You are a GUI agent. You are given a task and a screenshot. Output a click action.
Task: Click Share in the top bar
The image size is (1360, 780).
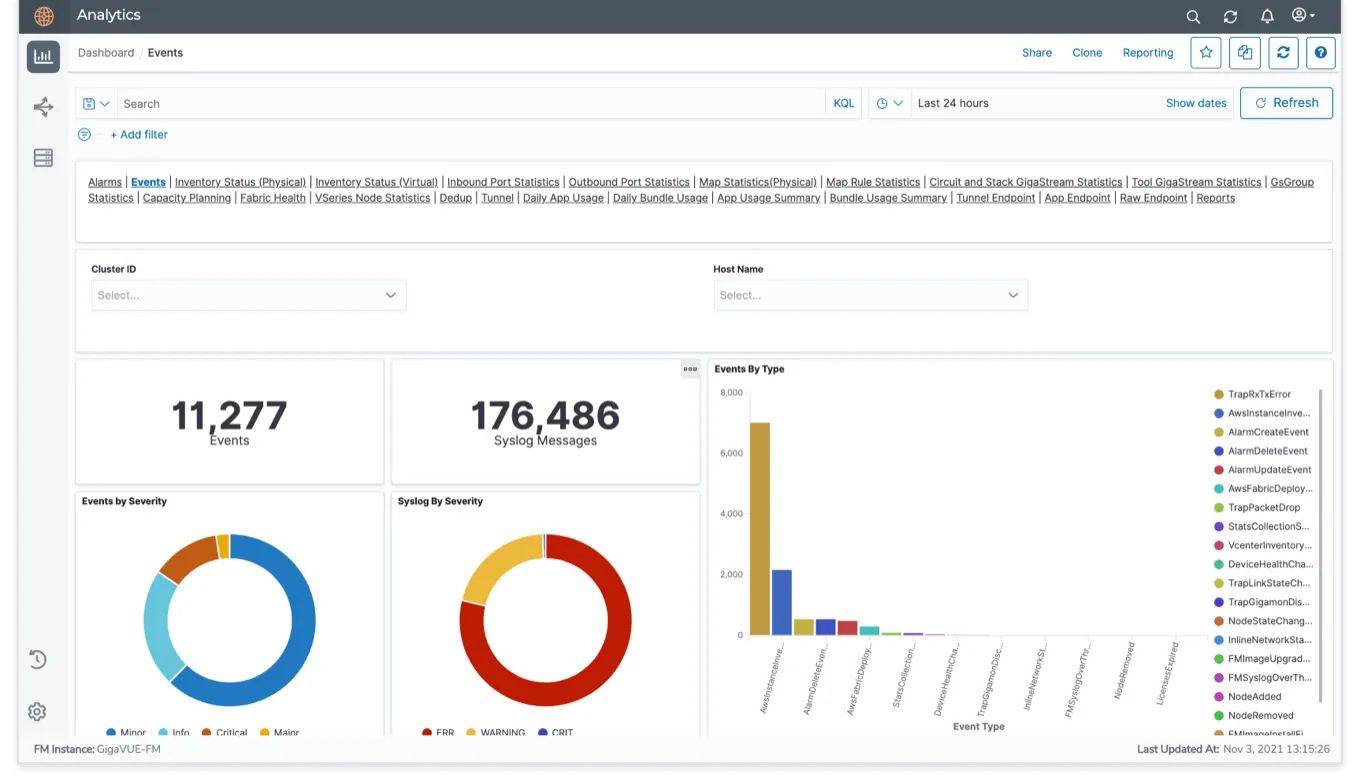tap(1037, 53)
